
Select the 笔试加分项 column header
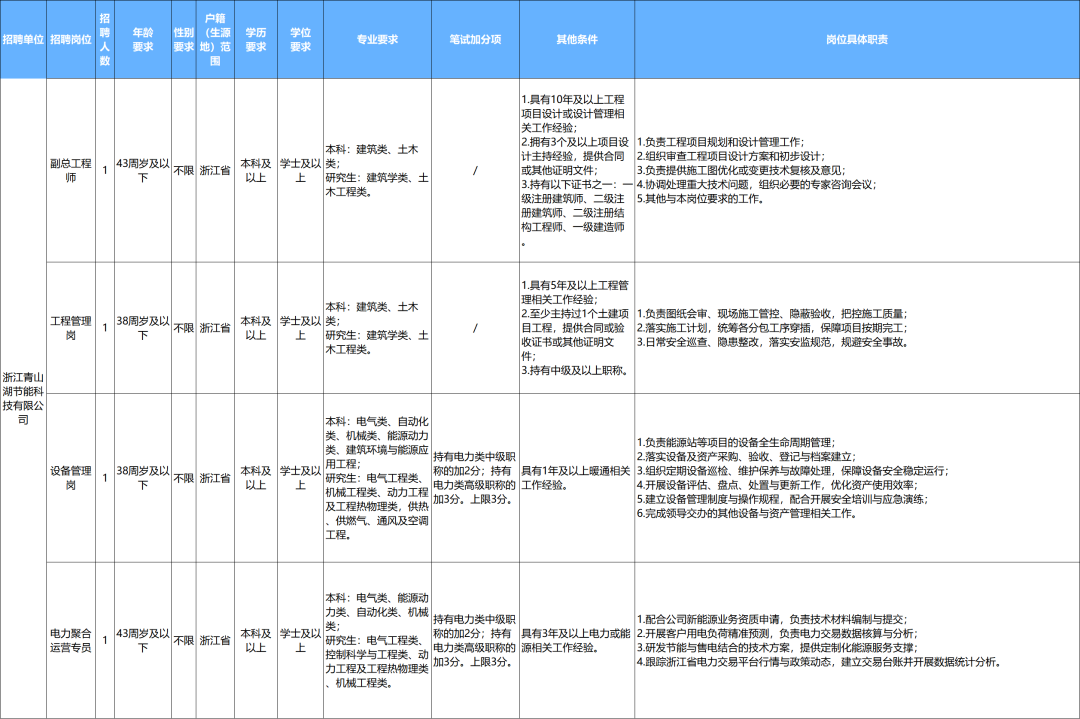475,39
